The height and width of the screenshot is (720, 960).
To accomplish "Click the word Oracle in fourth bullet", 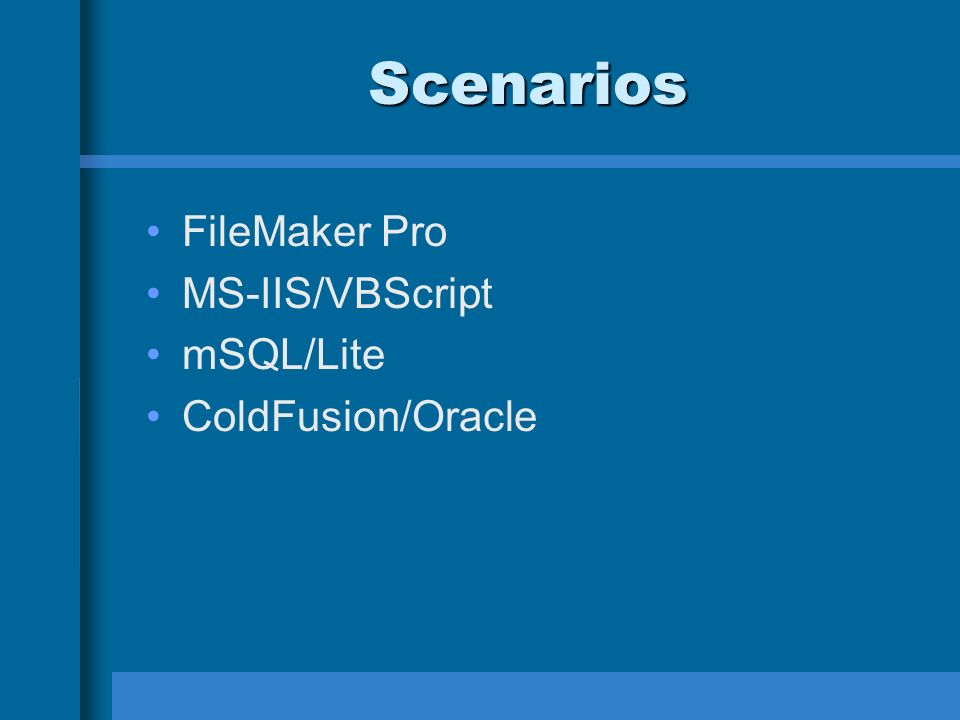I will pos(474,416).
